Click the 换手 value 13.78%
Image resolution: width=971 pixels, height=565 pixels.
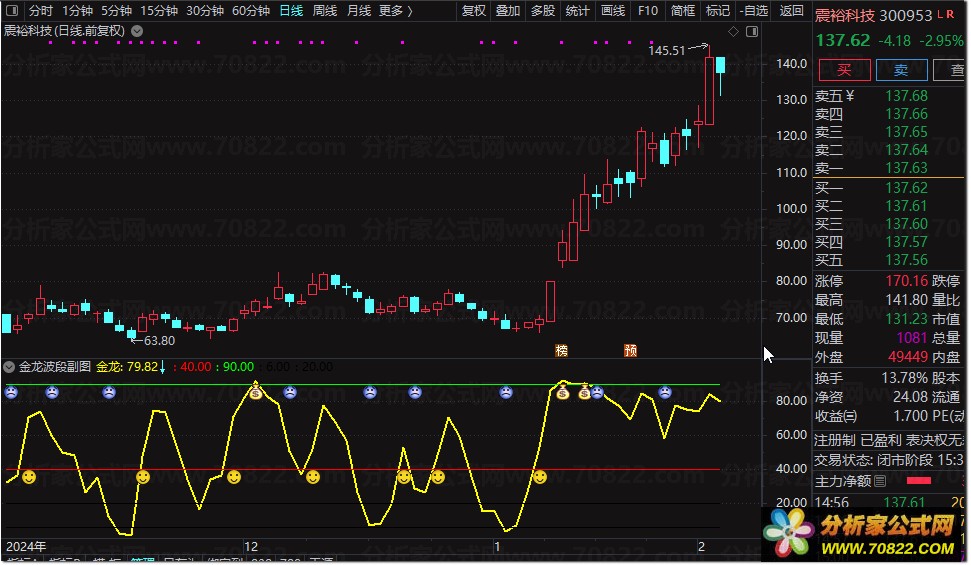click(x=905, y=378)
